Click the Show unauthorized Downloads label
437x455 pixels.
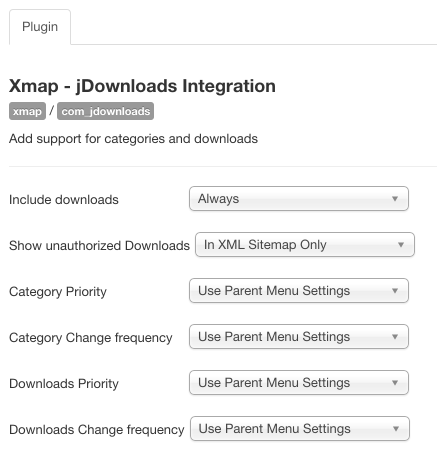click(x=99, y=246)
